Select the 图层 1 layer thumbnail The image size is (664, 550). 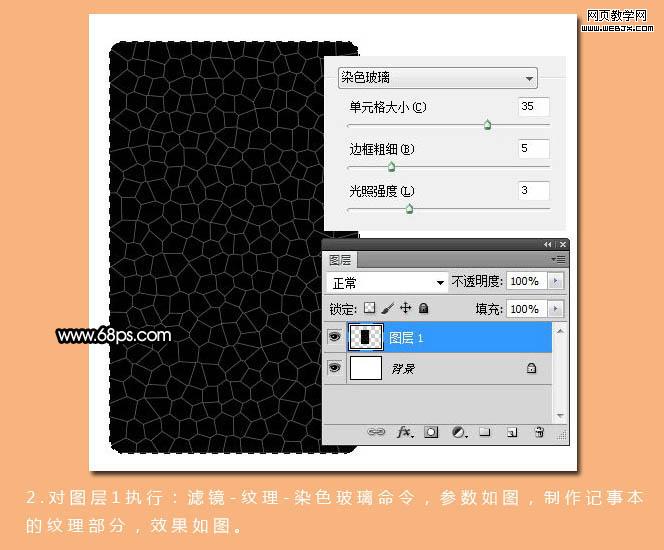[x=365, y=337]
